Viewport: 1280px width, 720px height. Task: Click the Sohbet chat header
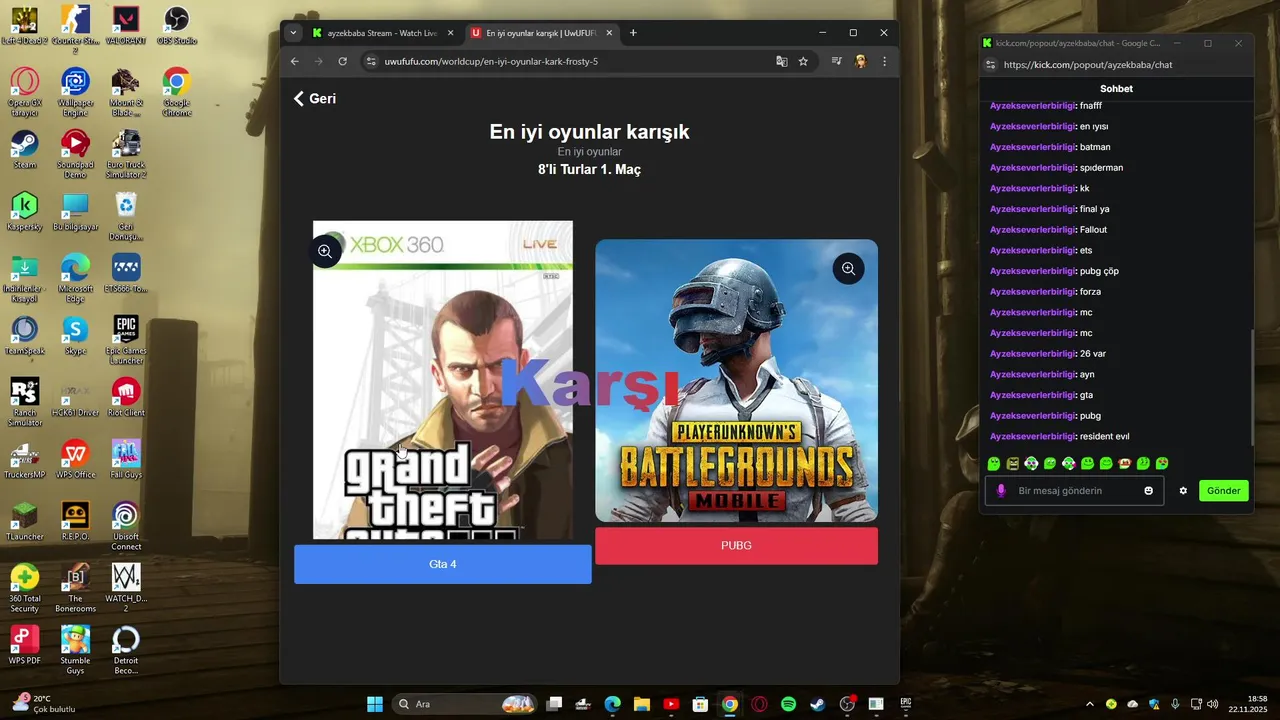(1116, 89)
